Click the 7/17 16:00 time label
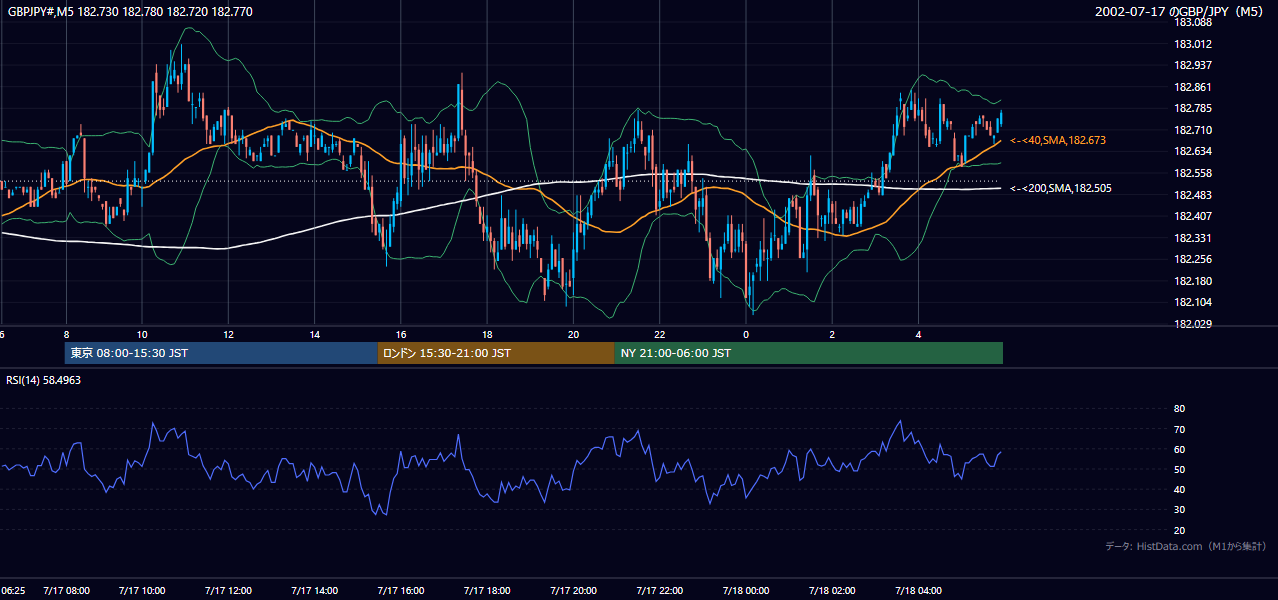 (400, 591)
